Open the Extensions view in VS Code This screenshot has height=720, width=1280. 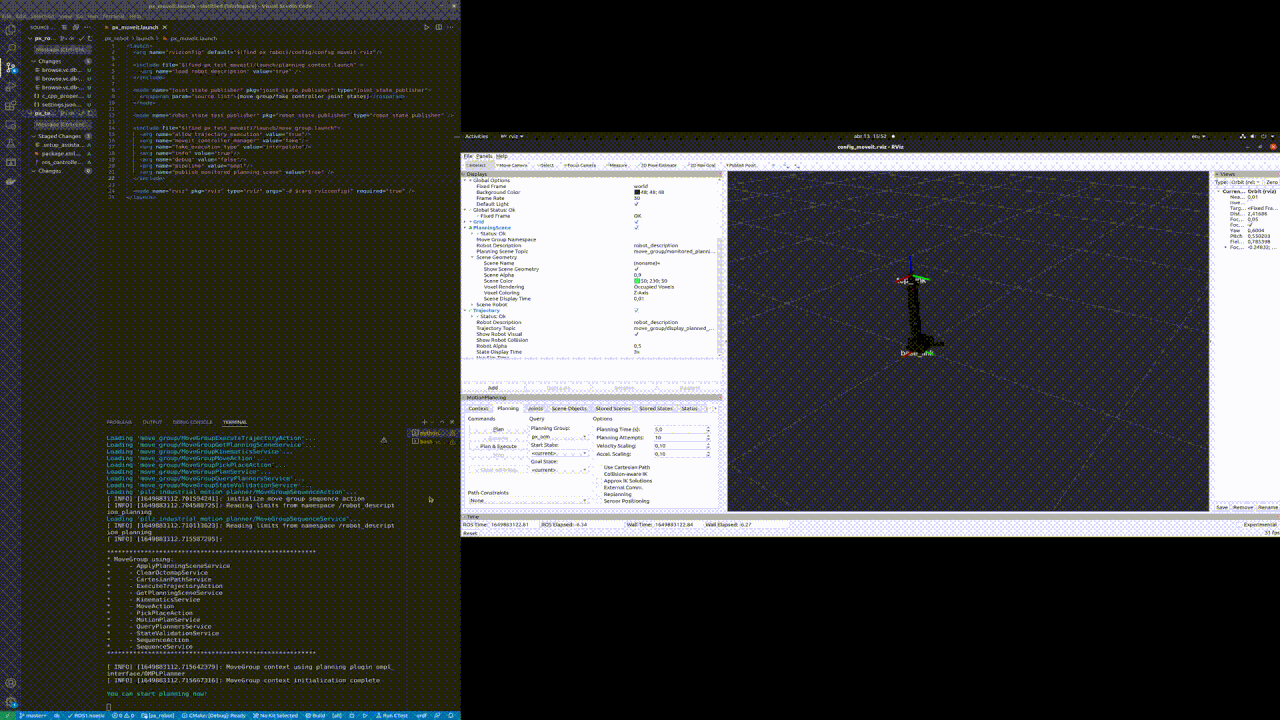[11, 105]
